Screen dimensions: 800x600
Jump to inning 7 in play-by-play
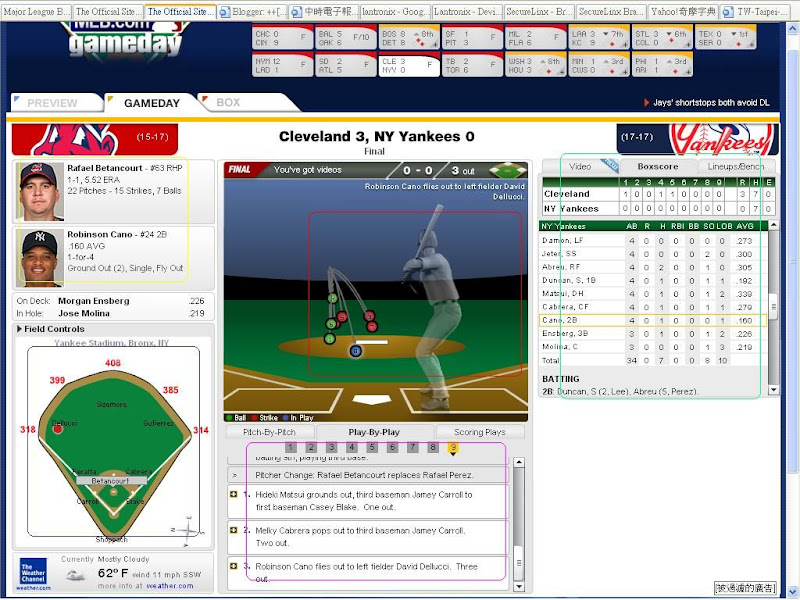coord(412,447)
